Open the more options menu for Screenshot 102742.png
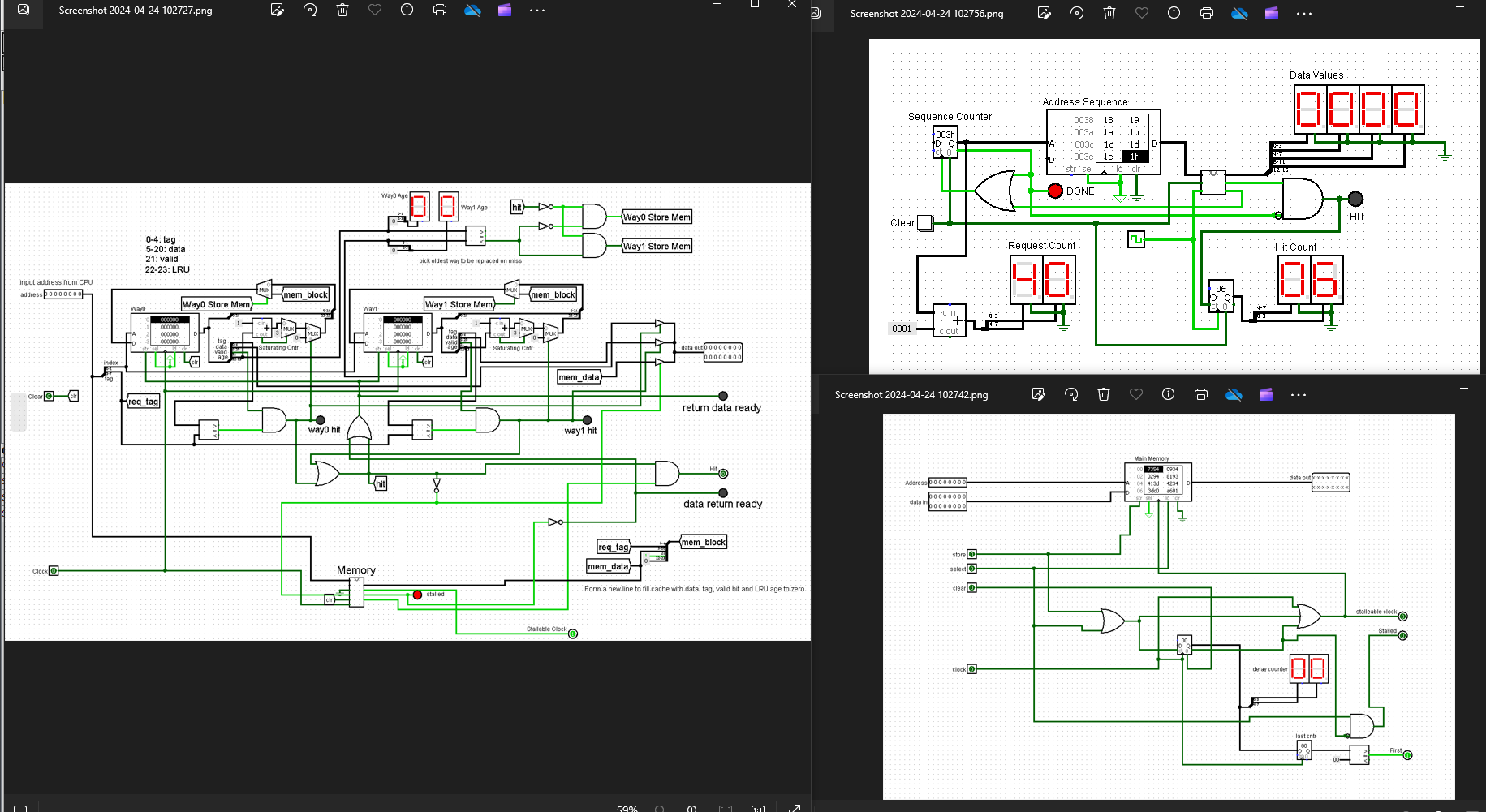The width and height of the screenshot is (1486, 812). tap(1299, 395)
